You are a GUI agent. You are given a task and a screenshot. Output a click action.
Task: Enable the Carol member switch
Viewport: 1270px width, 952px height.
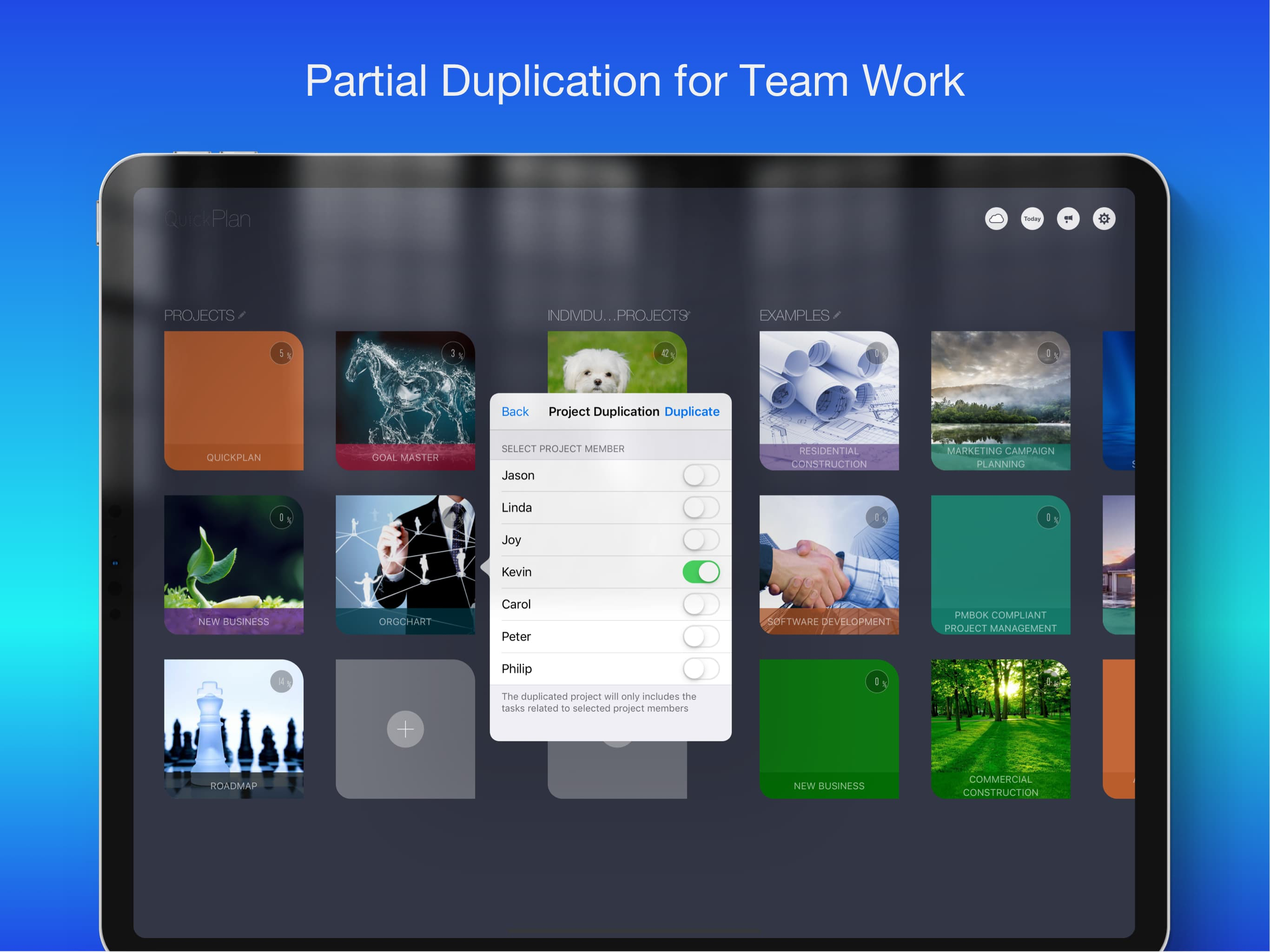[701, 604]
